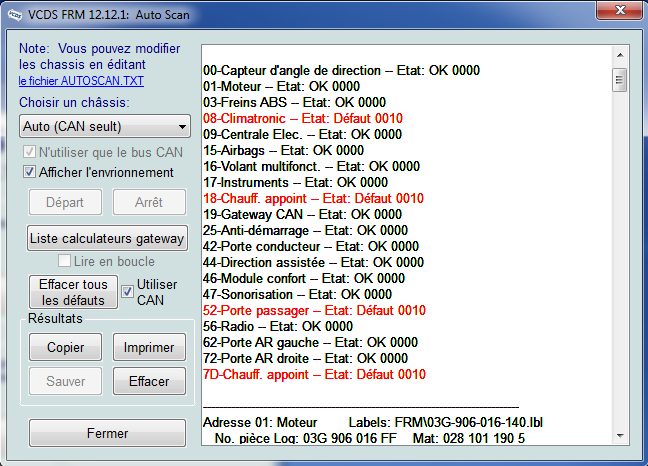Select red line 7D-Chauff. appoint Défaut
Viewport: 648px width, 466px height.
tap(314, 374)
